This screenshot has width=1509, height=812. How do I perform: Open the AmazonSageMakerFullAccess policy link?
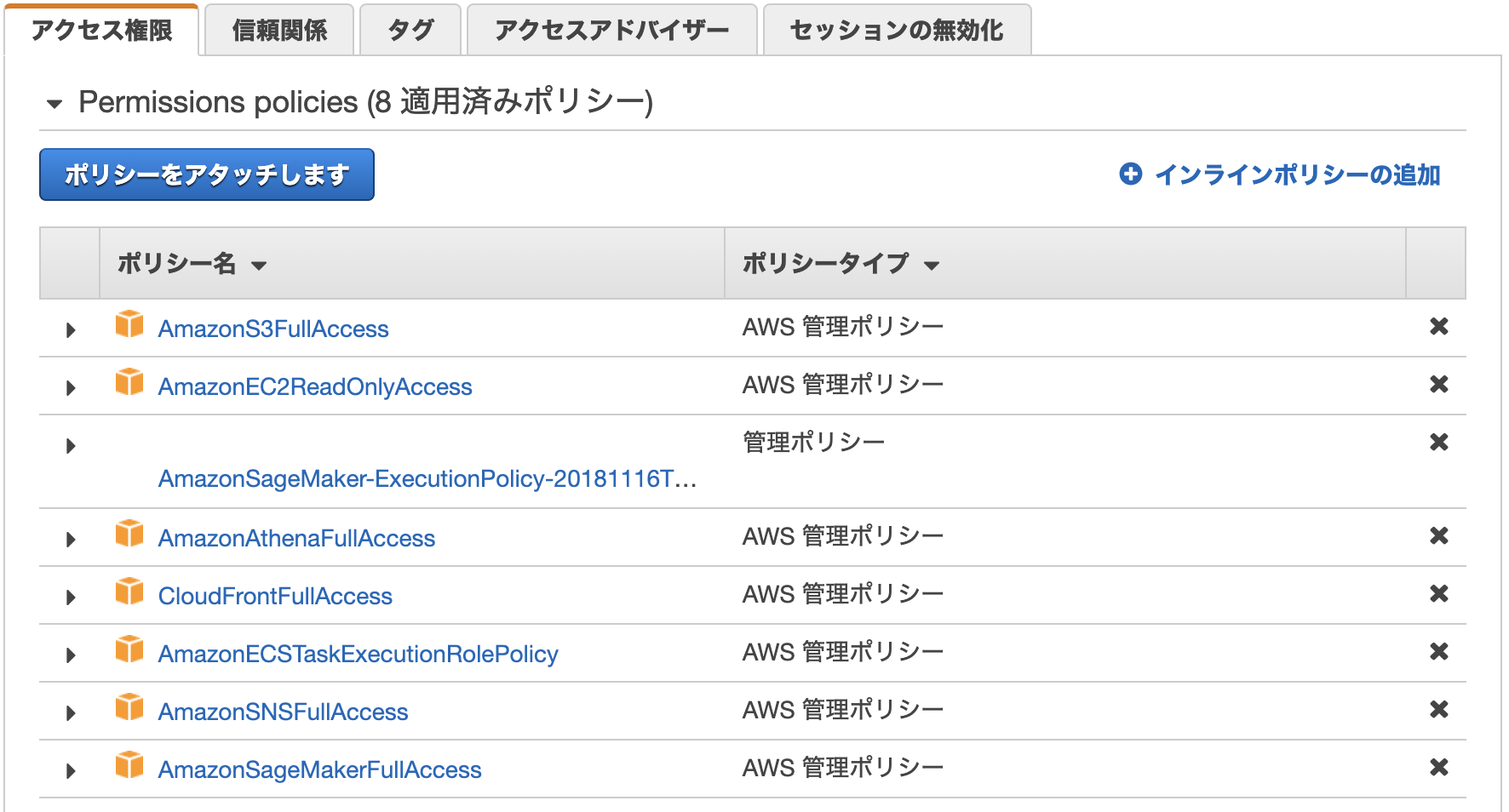click(320, 769)
